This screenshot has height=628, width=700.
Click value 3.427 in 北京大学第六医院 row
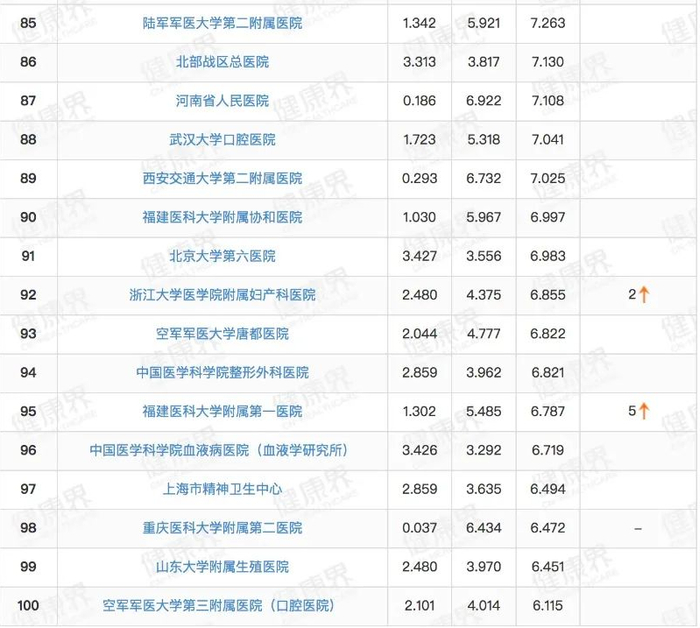click(x=419, y=256)
